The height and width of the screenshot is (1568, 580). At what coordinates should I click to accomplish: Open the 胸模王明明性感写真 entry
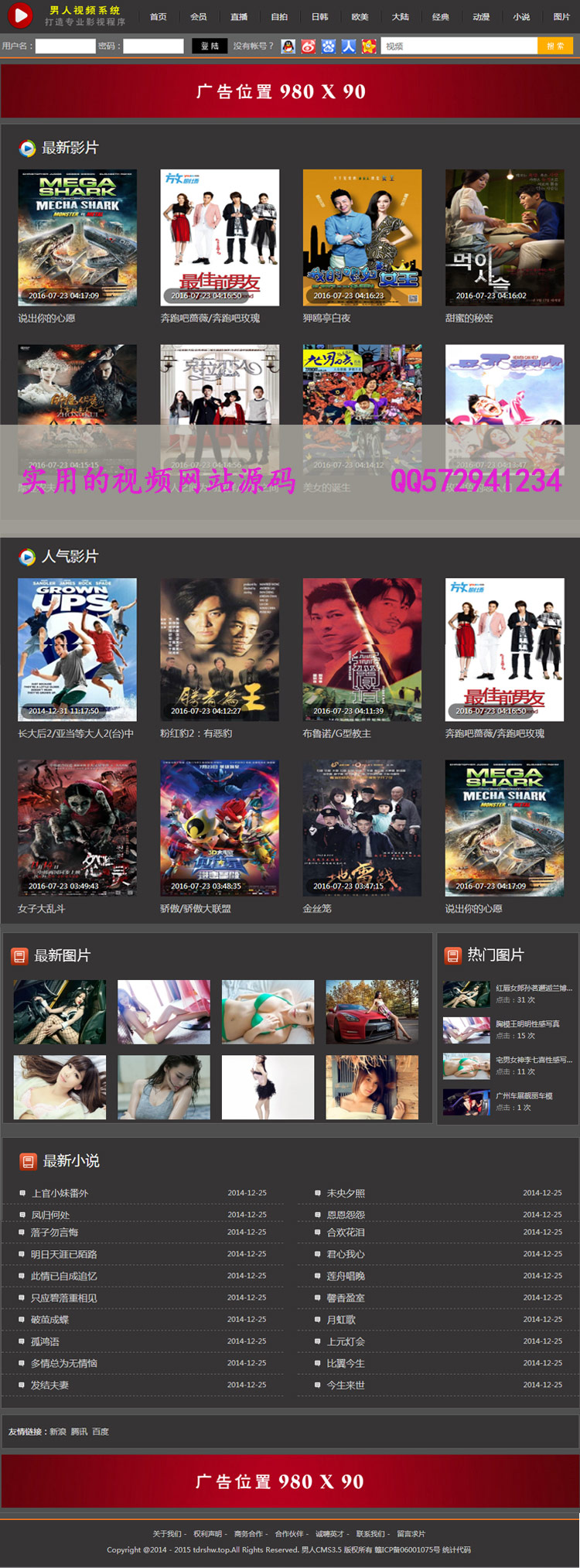pyautogui.click(x=527, y=1024)
